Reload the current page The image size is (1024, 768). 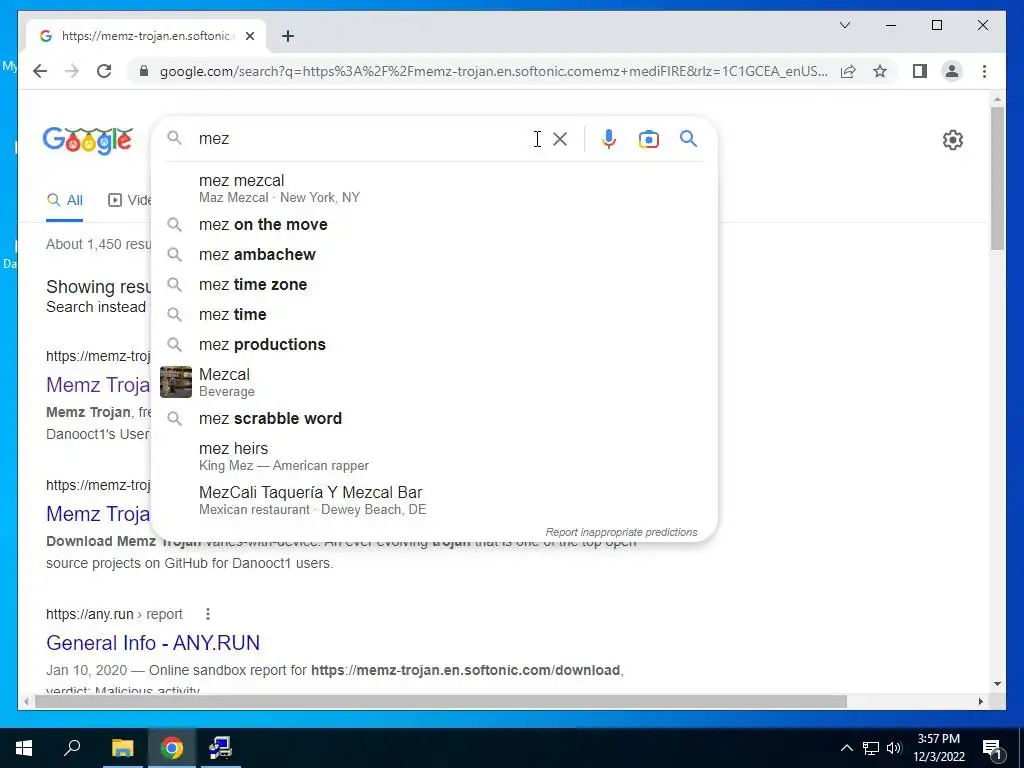pyautogui.click(x=104, y=71)
